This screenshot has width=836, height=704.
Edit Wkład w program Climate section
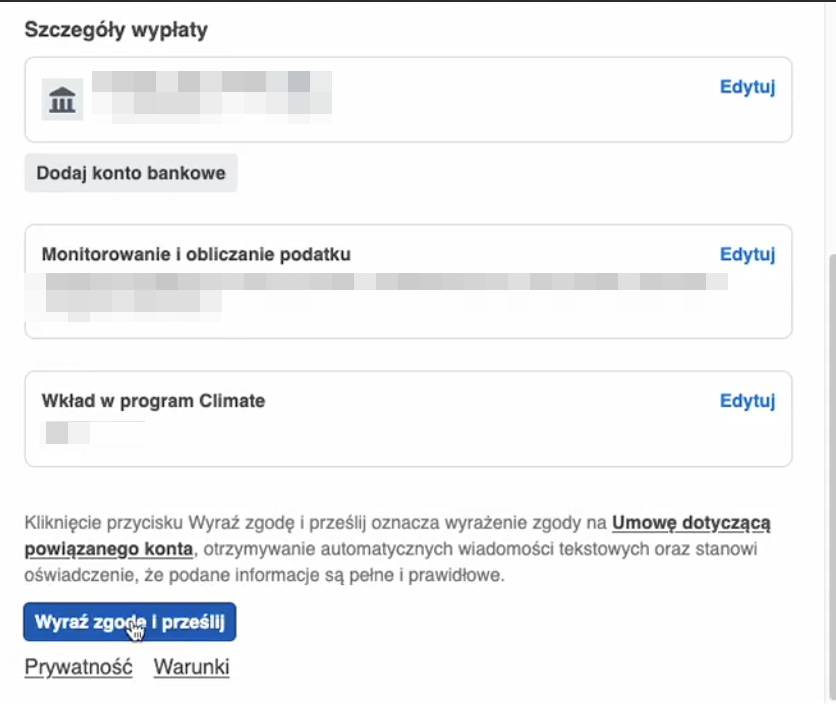coord(747,401)
